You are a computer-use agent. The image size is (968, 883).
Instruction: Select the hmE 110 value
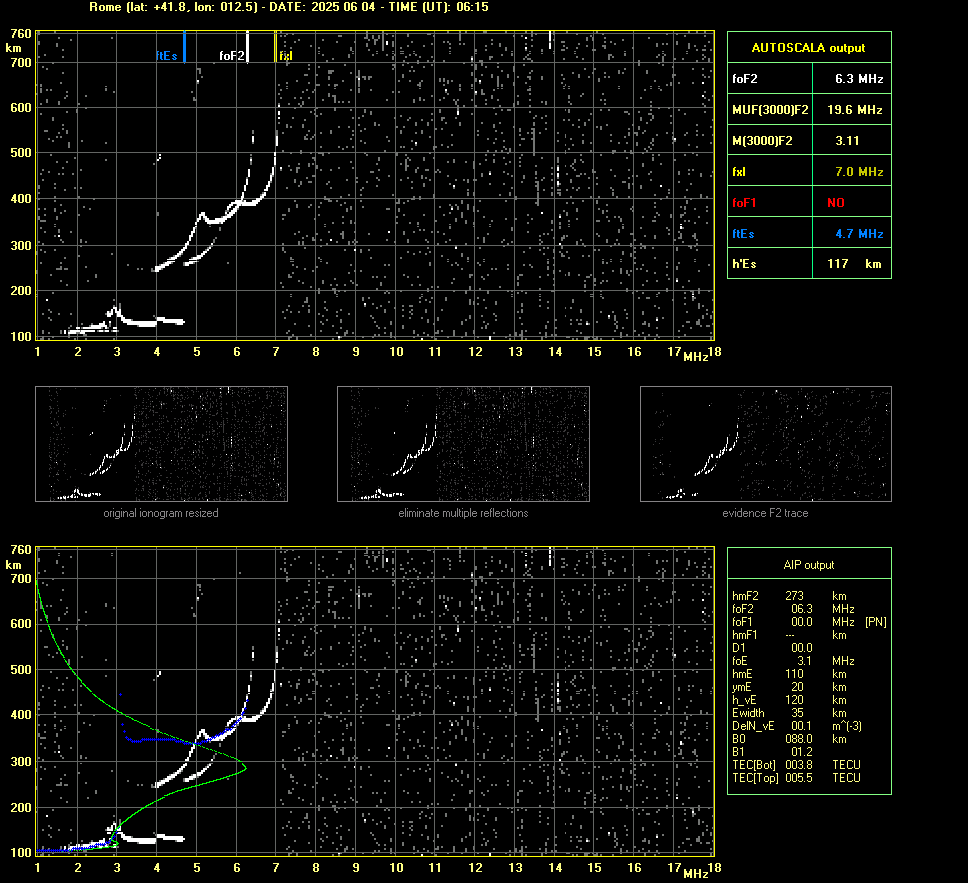(x=794, y=674)
